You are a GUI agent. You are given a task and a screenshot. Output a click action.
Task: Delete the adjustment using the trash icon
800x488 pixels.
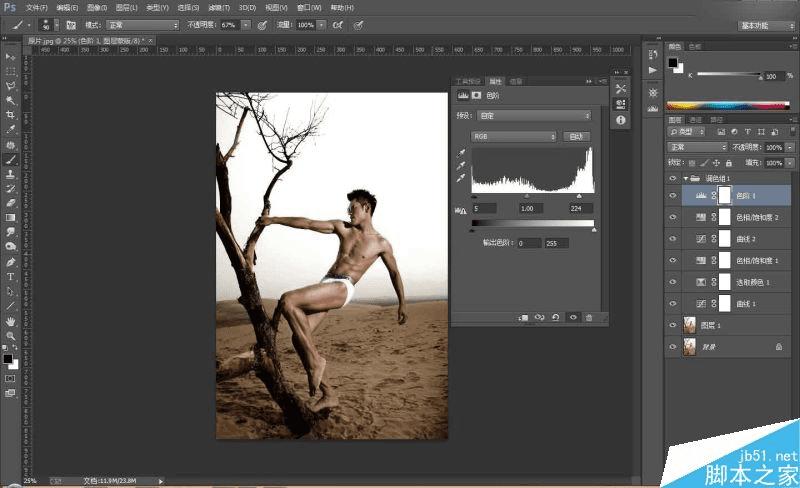589,317
